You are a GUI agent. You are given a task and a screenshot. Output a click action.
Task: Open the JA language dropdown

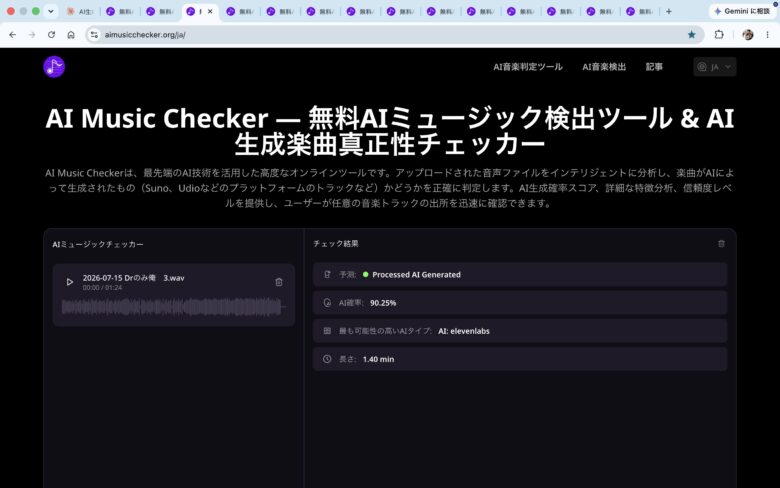[715, 67]
